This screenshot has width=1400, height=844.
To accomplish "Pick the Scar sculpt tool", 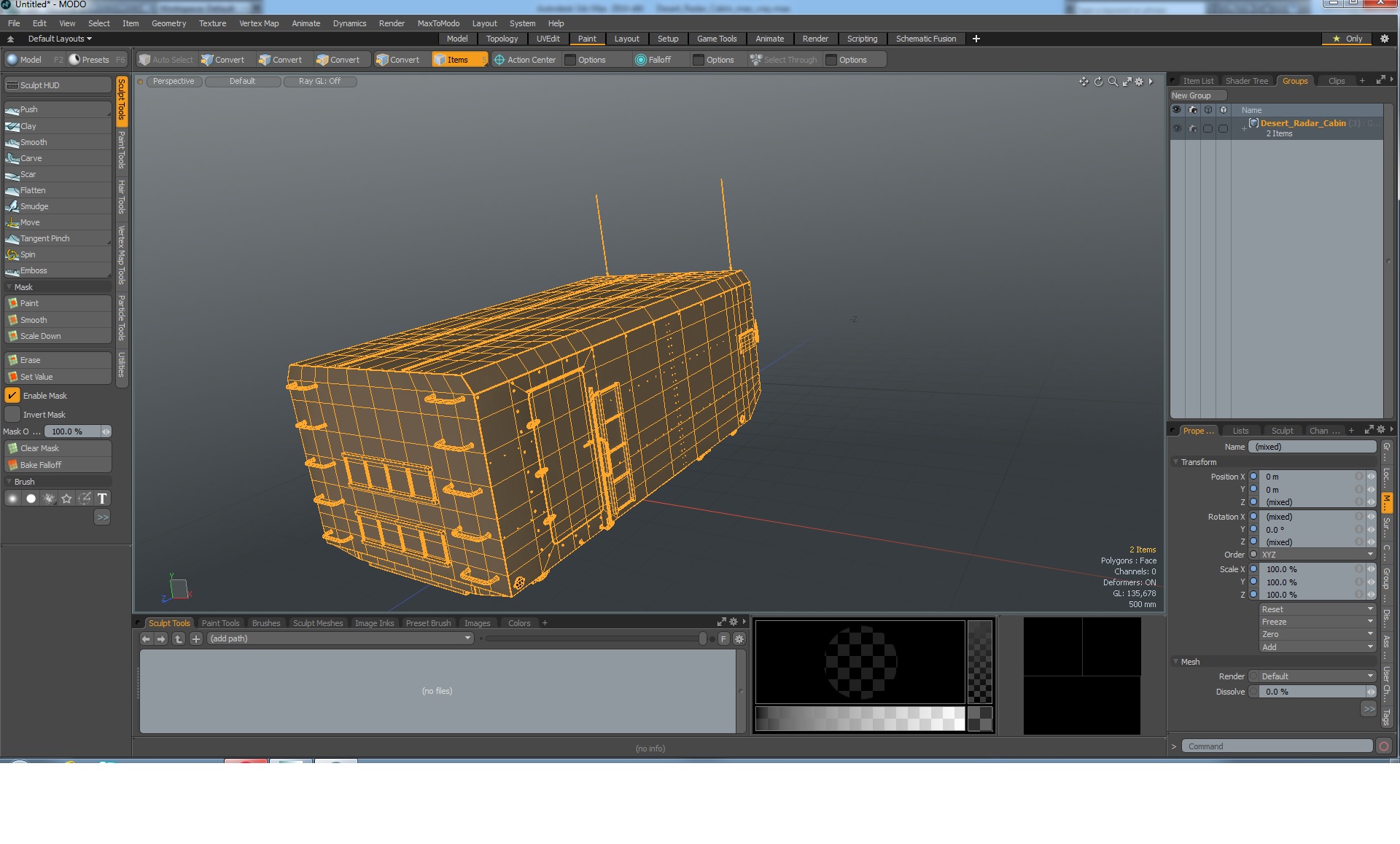I will click(x=58, y=174).
